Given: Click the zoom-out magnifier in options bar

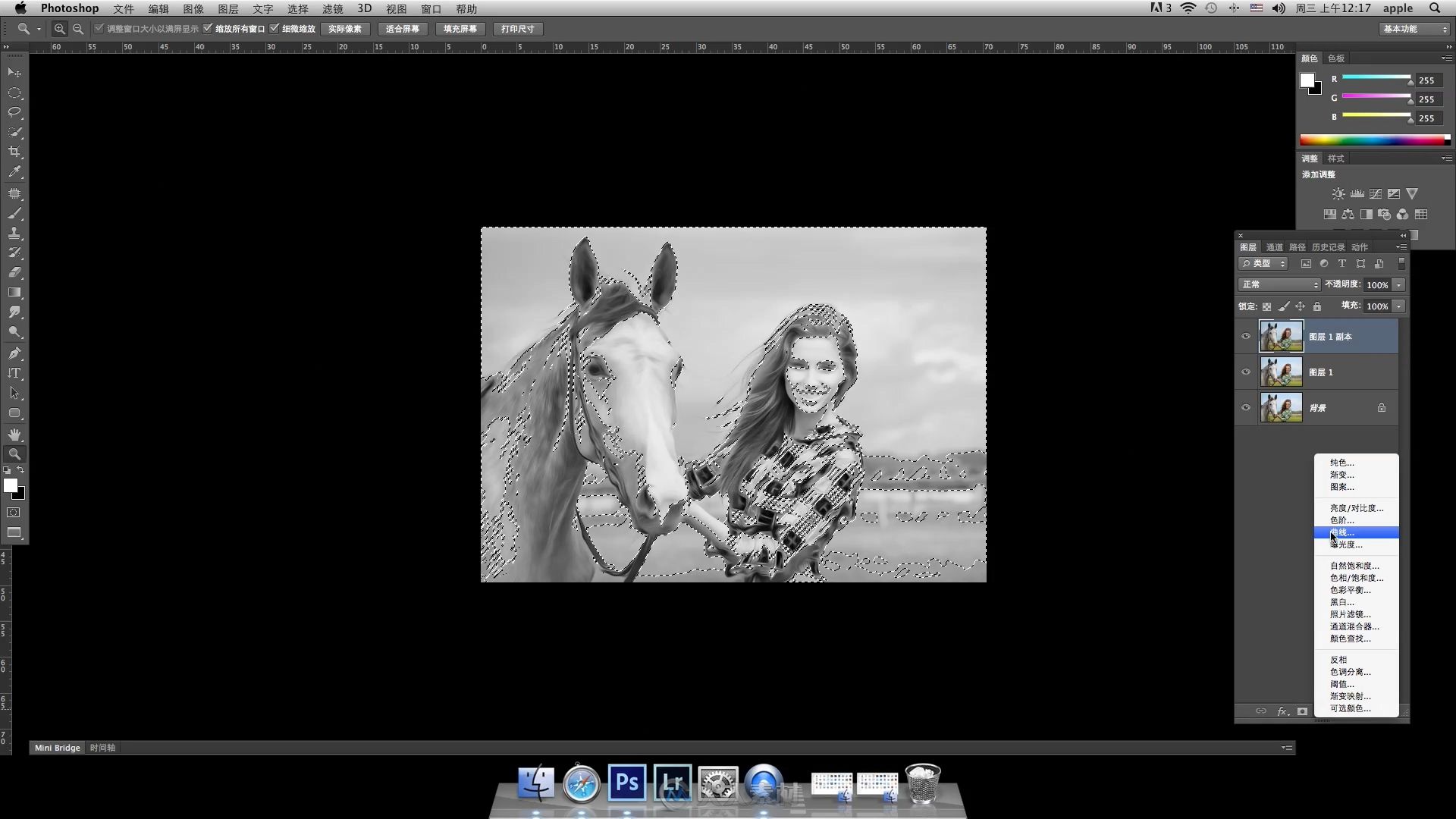Looking at the screenshot, I should pos(78,29).
